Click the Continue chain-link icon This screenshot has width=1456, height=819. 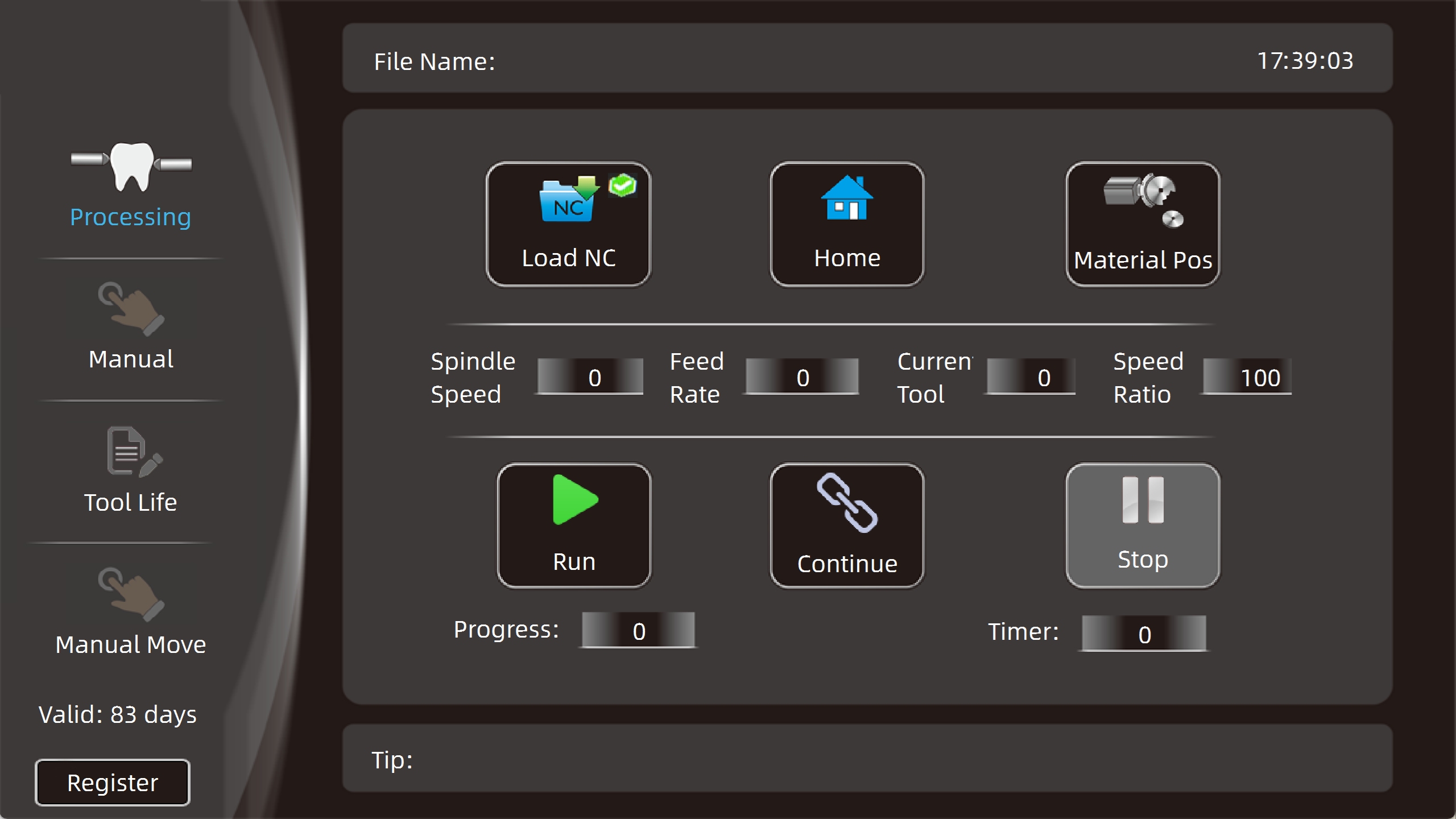[847, 502]
